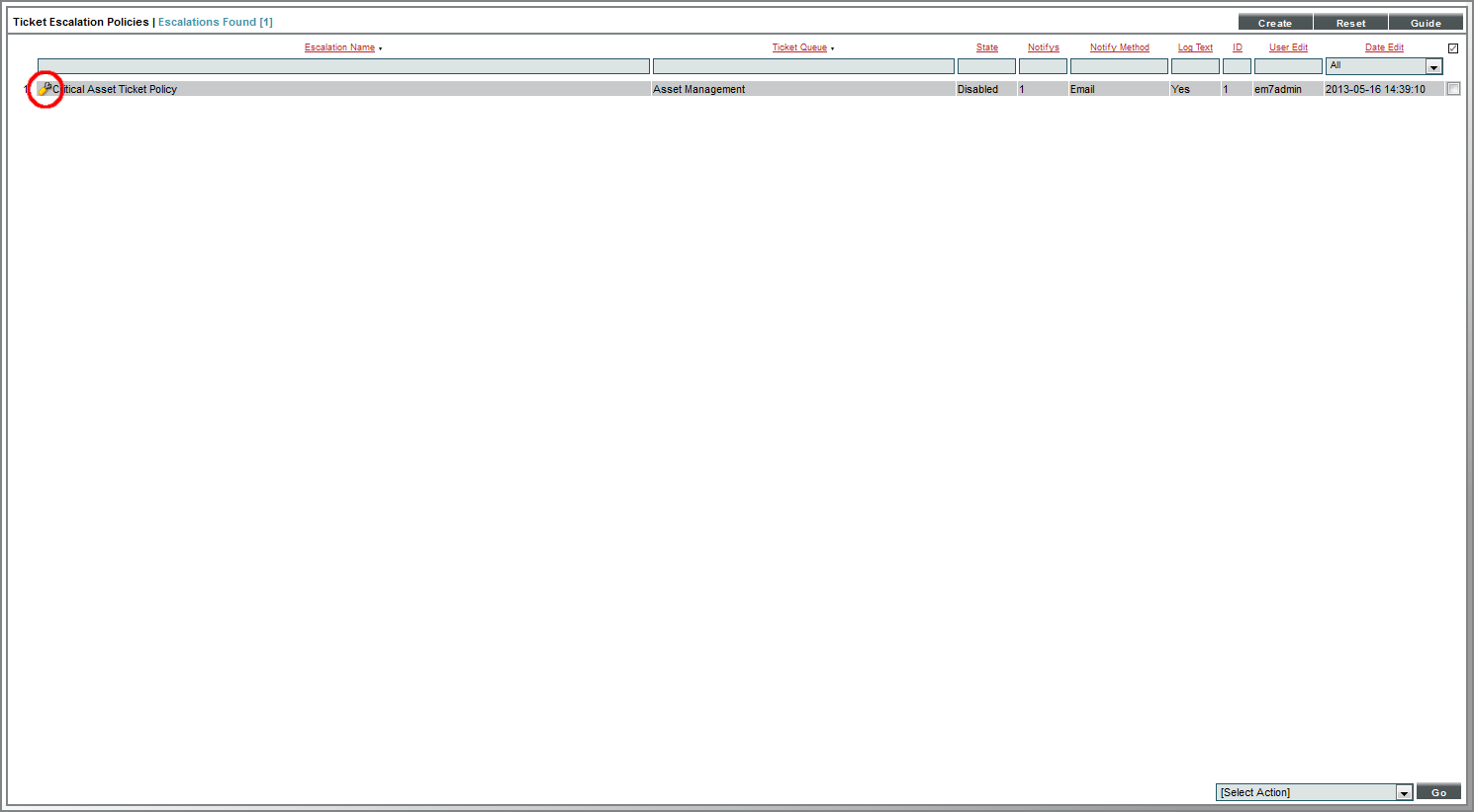Sort by the State column header
This screenshot has height=812, width=1474.
(986, 47)
